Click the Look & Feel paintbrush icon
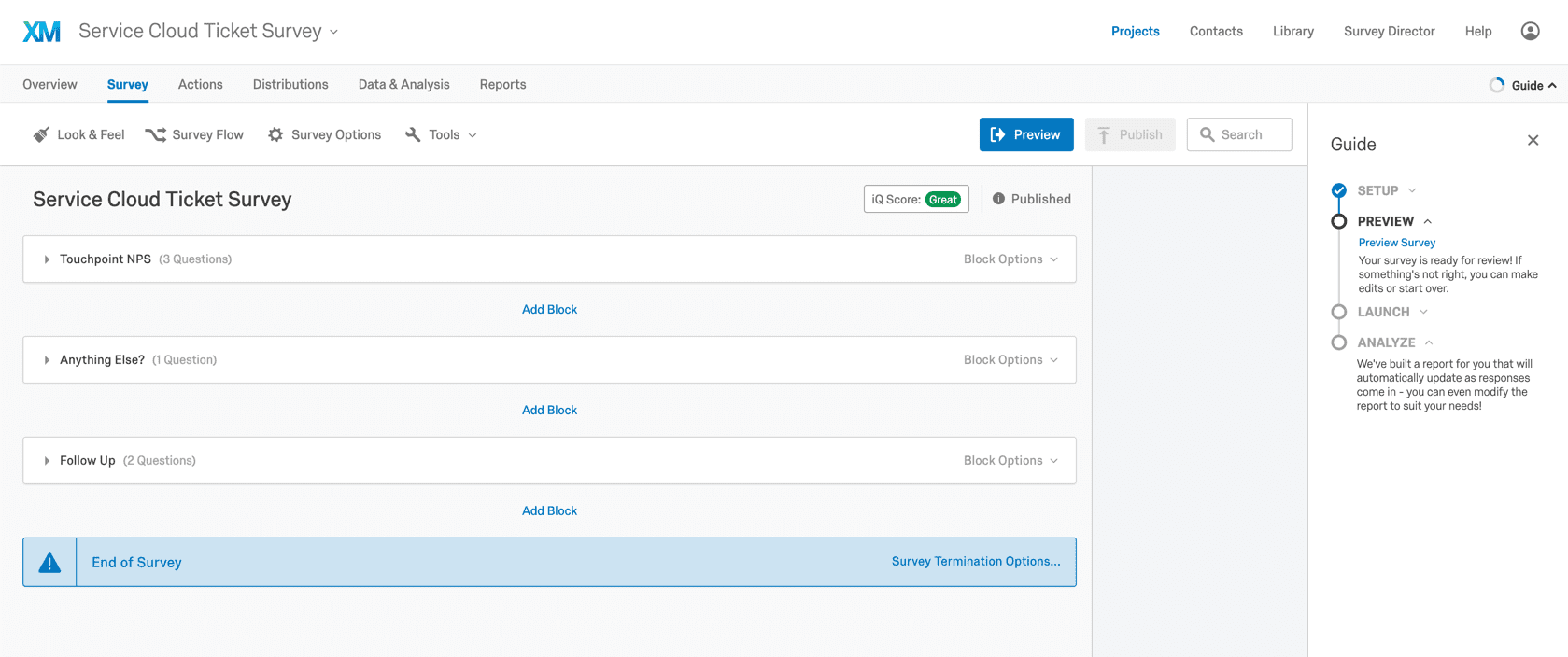 (41, 134)
